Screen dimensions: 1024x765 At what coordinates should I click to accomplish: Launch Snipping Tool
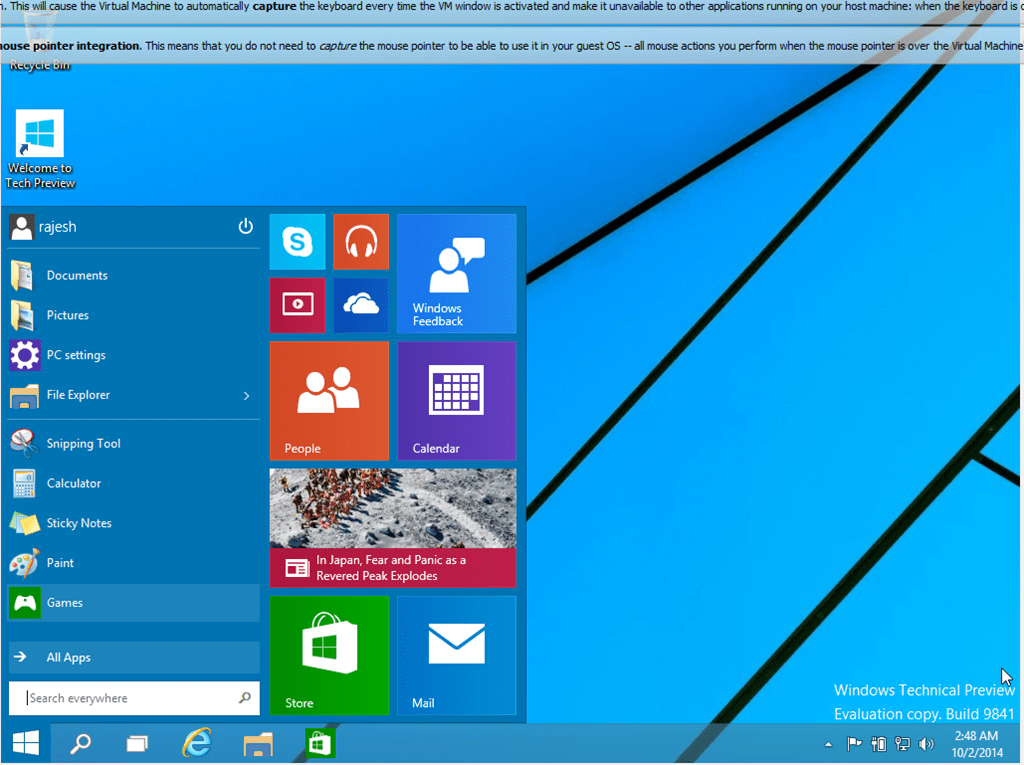pos(134,443)
